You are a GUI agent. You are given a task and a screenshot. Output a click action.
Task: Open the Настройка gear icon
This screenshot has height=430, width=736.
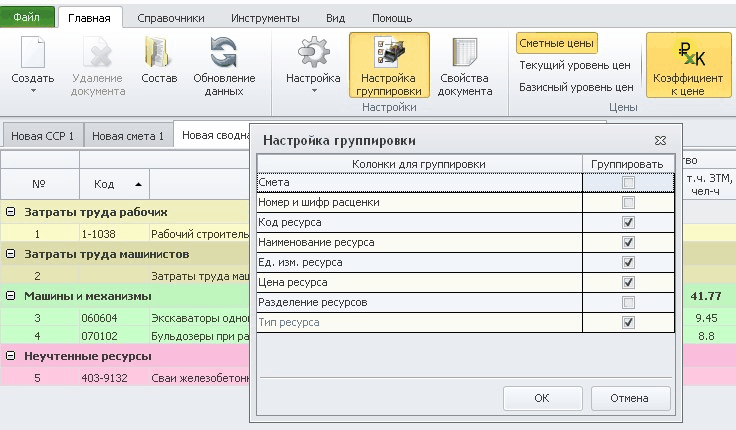(x=313, y=54)
